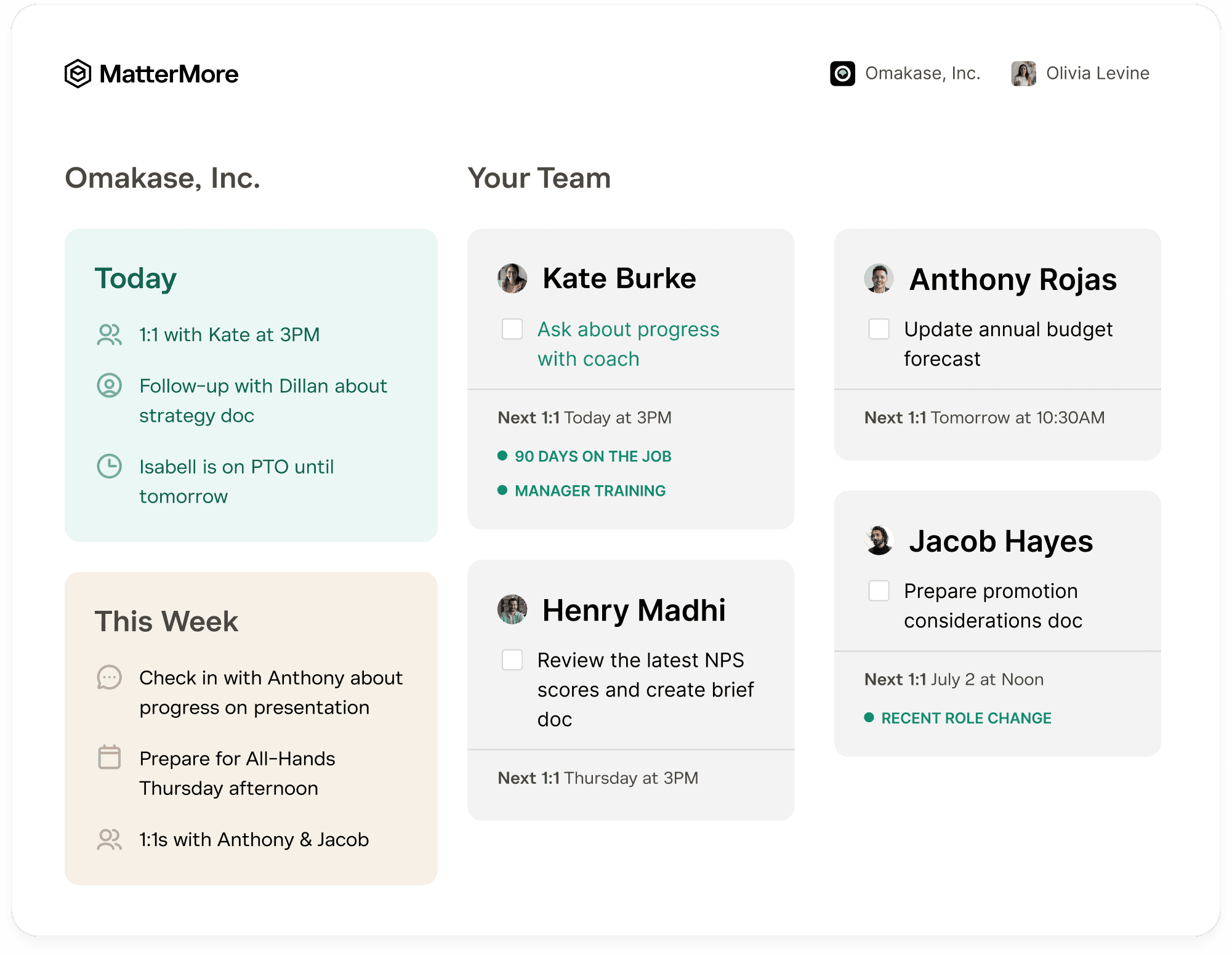Viewport: 1232px width, 955px height.
Task: Select the person icon next to the Dillan follow-up
Action: tap(110, 386)
